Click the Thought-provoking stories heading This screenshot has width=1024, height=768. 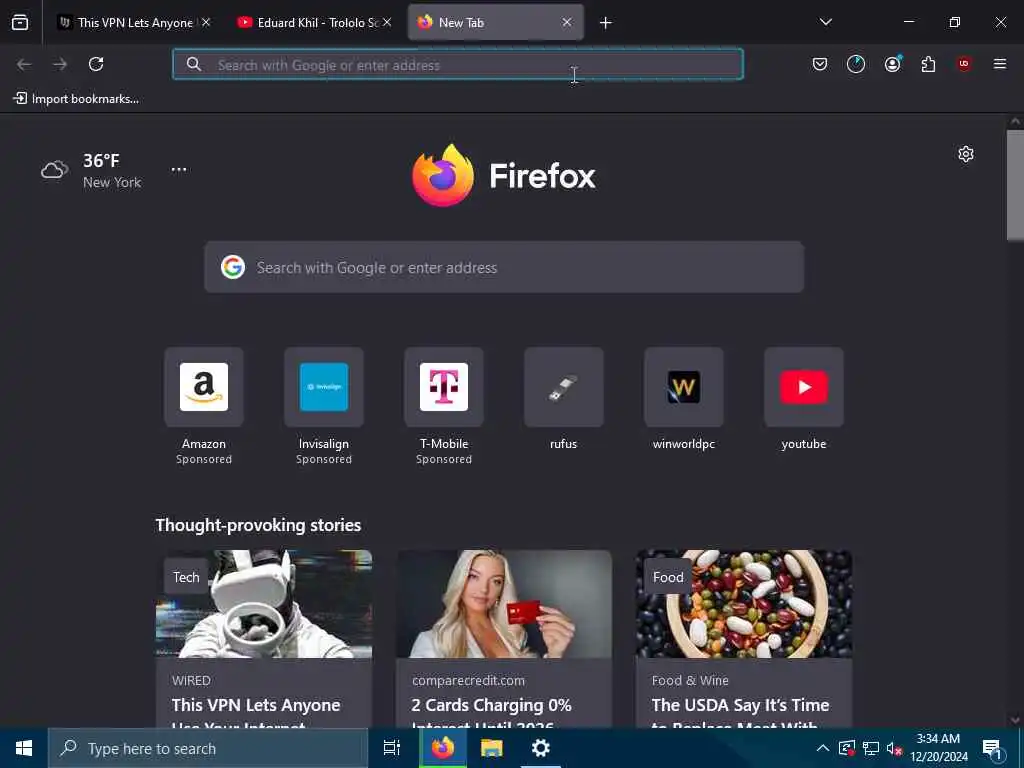coord(258,525)
